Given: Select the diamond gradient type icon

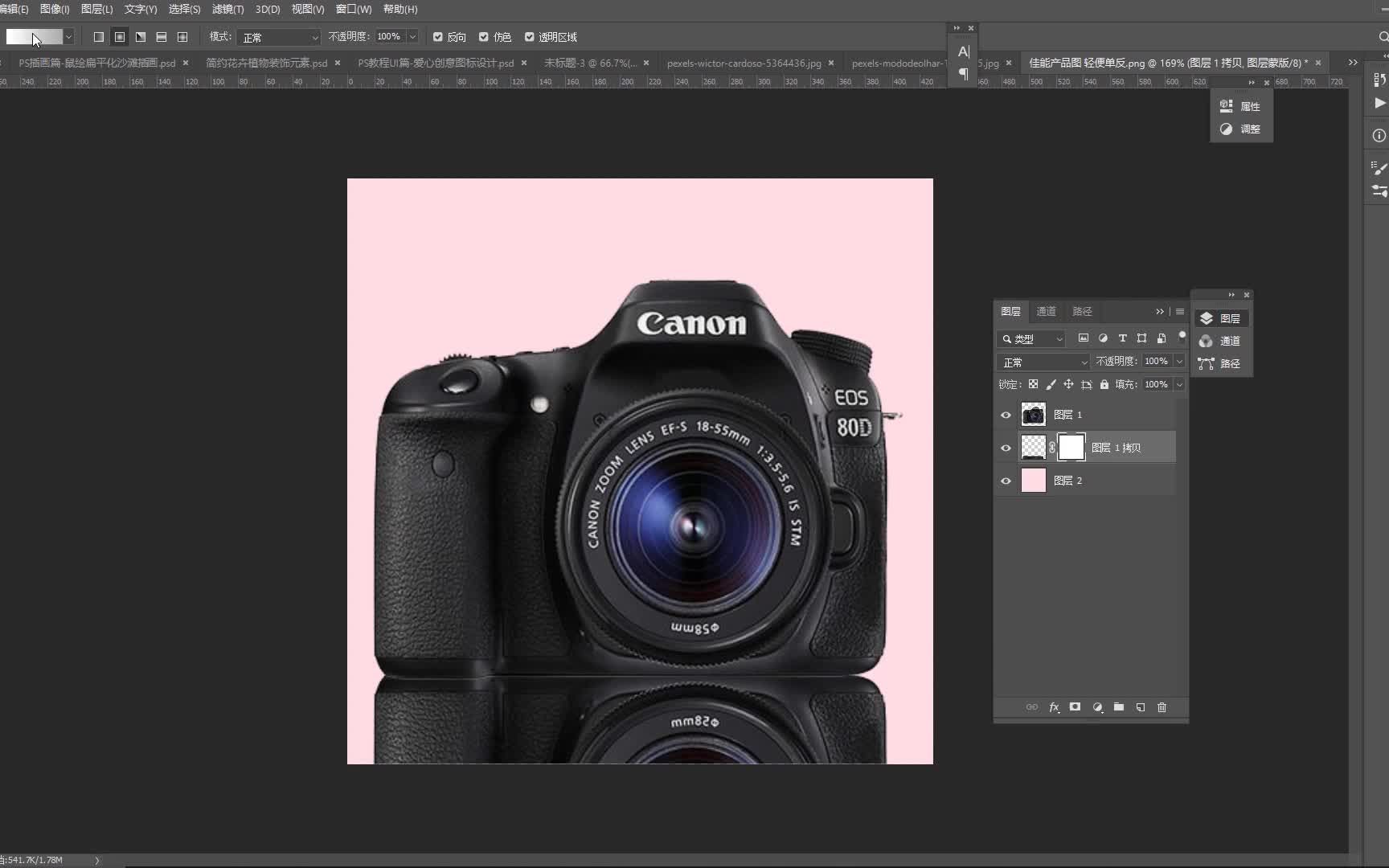Looking at the screenshot, I should (x=182, y=37).
